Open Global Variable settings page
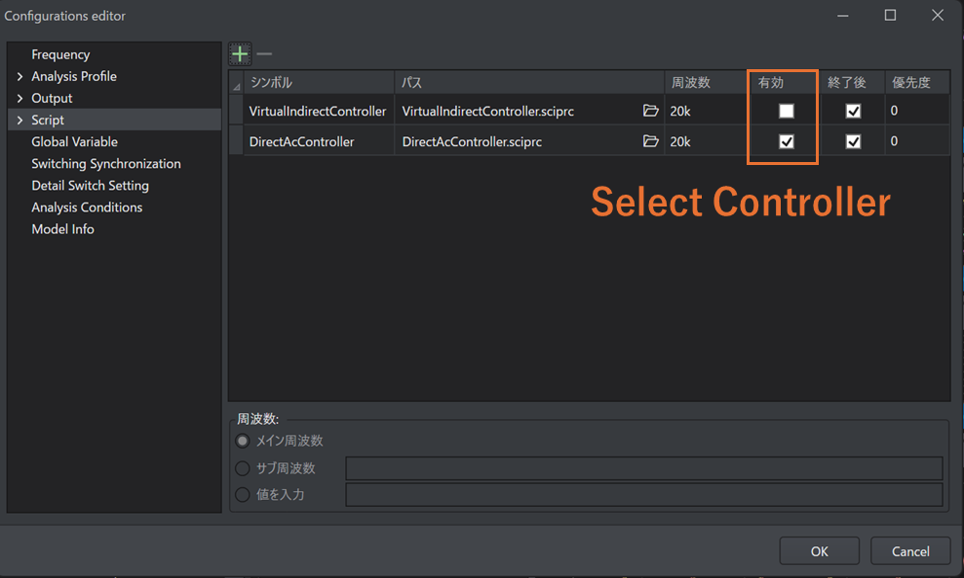The width and height of the screenshot is (964, 578). [x=74, y=142]
